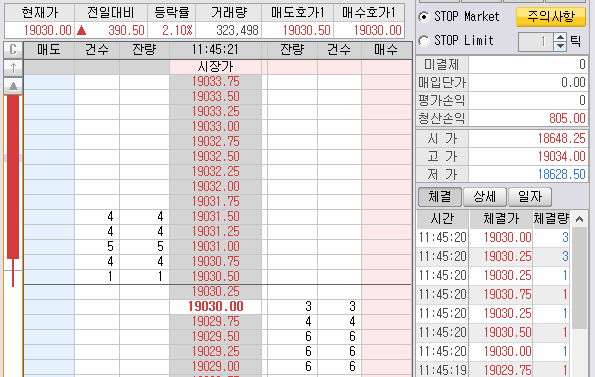Click the 매입단가 value 0.00
This screenshot has height=377, width=595.
pyautogui.click(x=573, y=83)
